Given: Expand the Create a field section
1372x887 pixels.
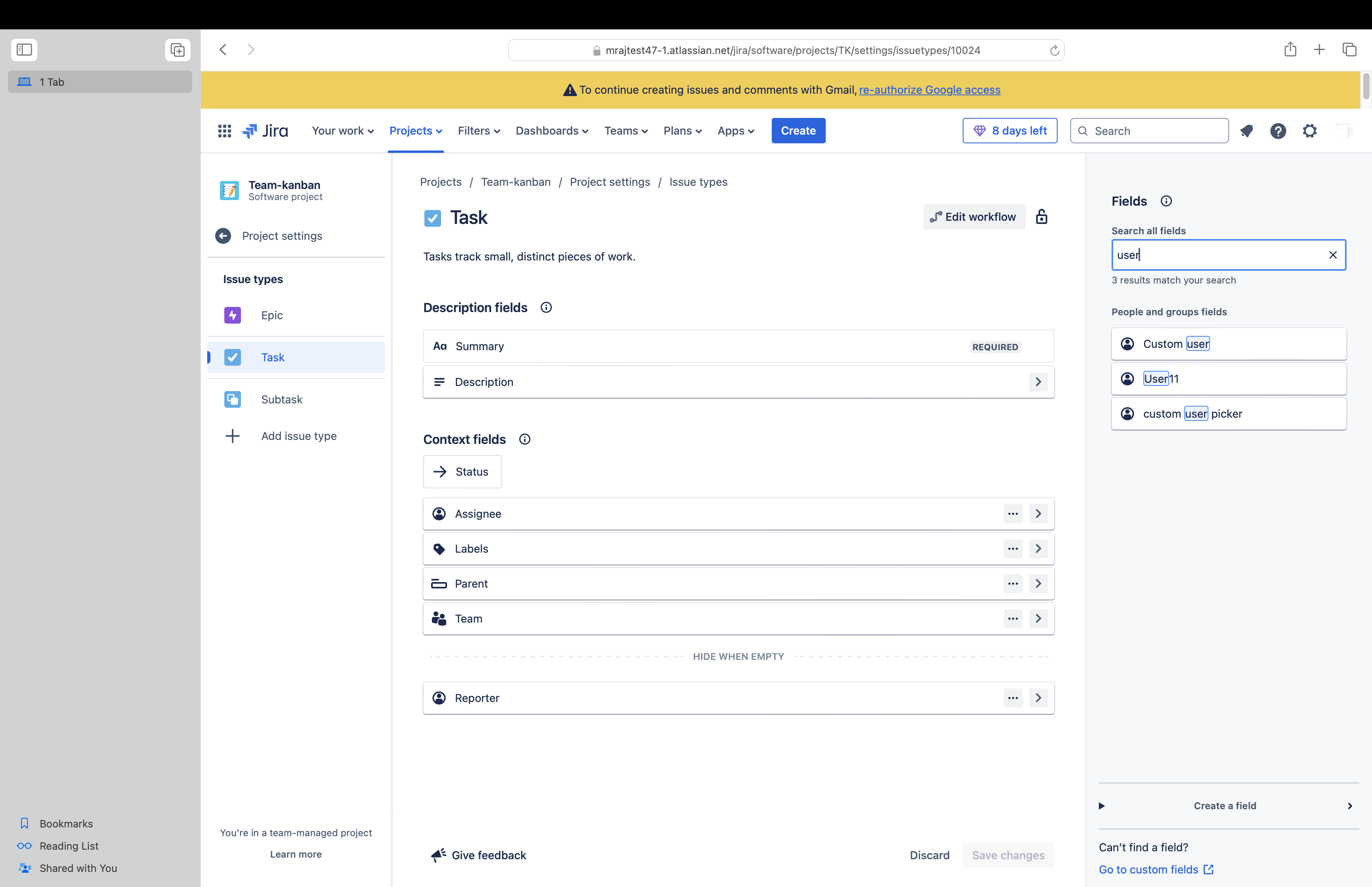Looking at the screenshot, I should tap(1101, 806).
